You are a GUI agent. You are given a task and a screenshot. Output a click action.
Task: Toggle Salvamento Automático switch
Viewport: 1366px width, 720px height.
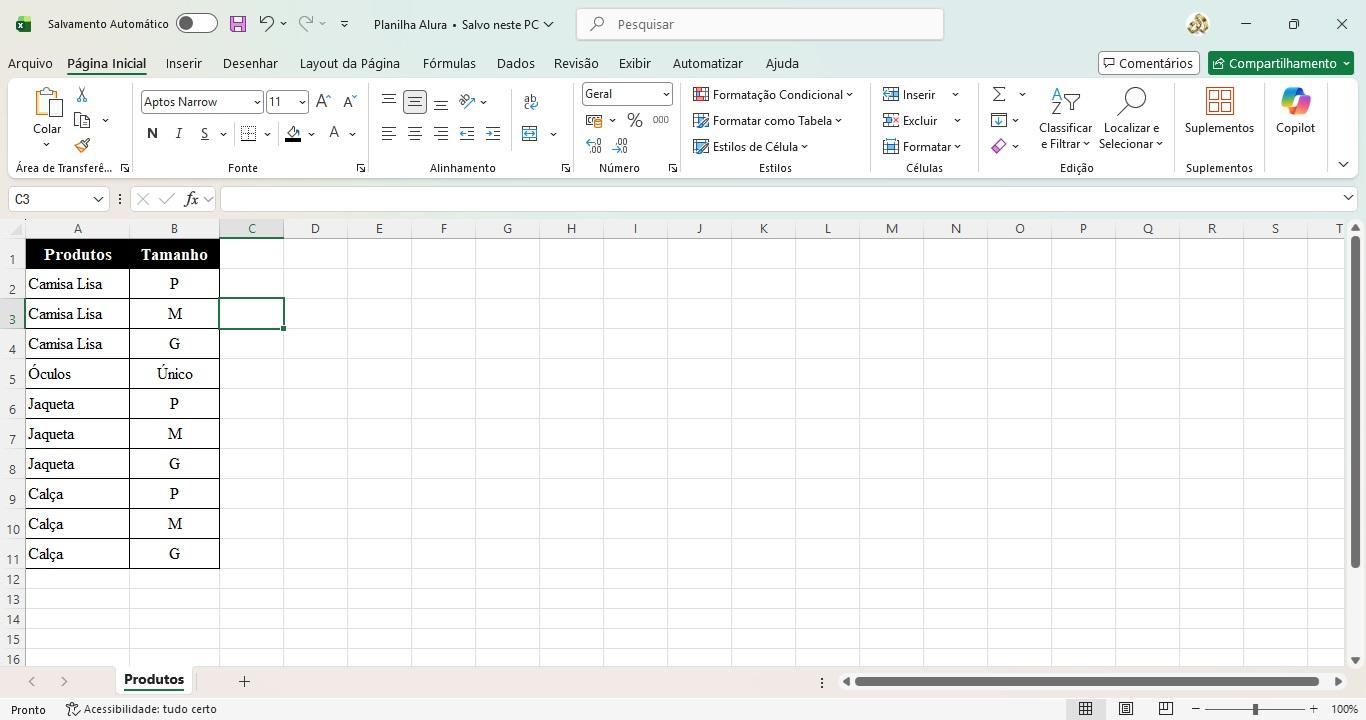pyautogui.click(x=196, y=24)
